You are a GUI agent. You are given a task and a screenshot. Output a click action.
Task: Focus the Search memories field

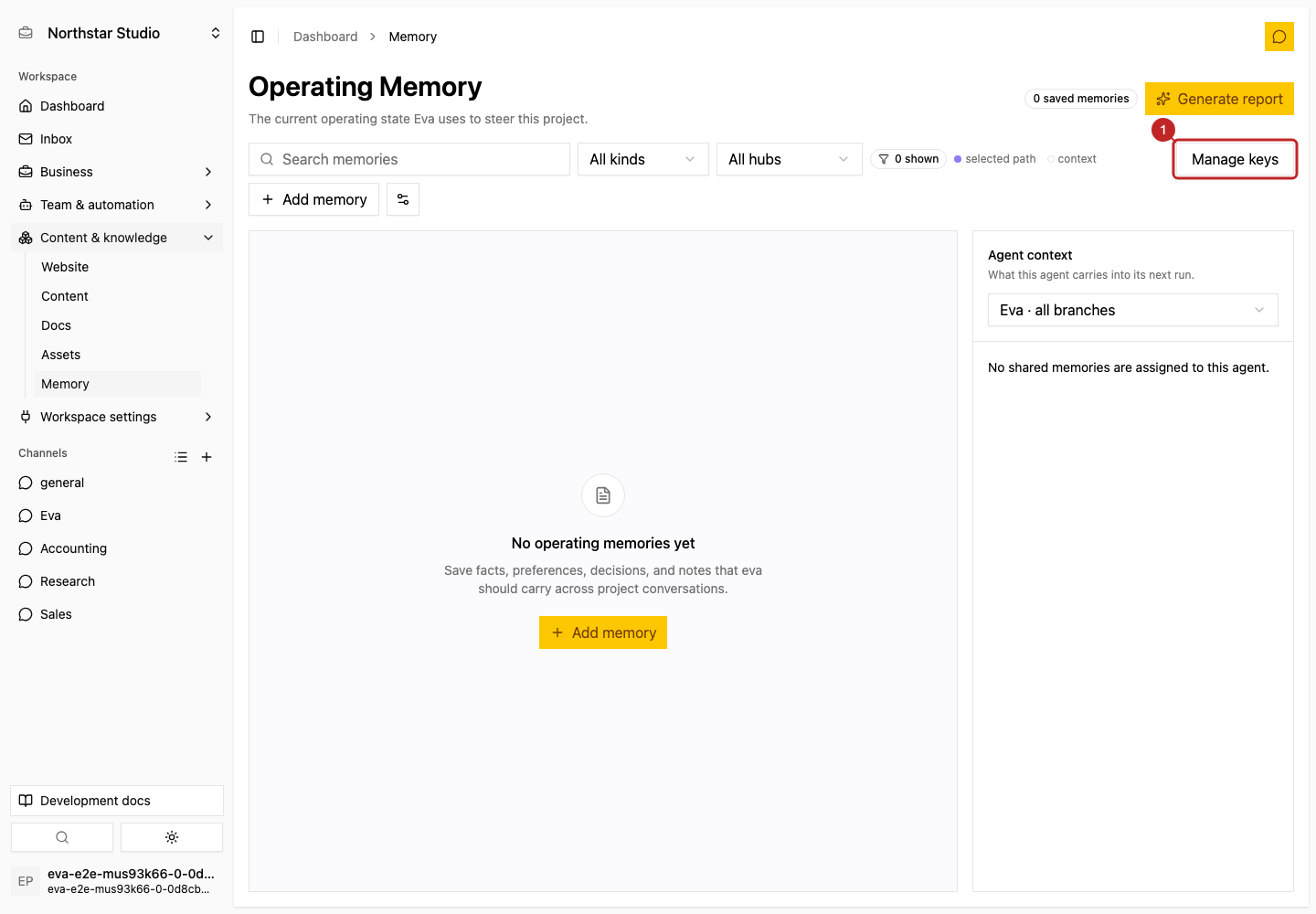409,159
